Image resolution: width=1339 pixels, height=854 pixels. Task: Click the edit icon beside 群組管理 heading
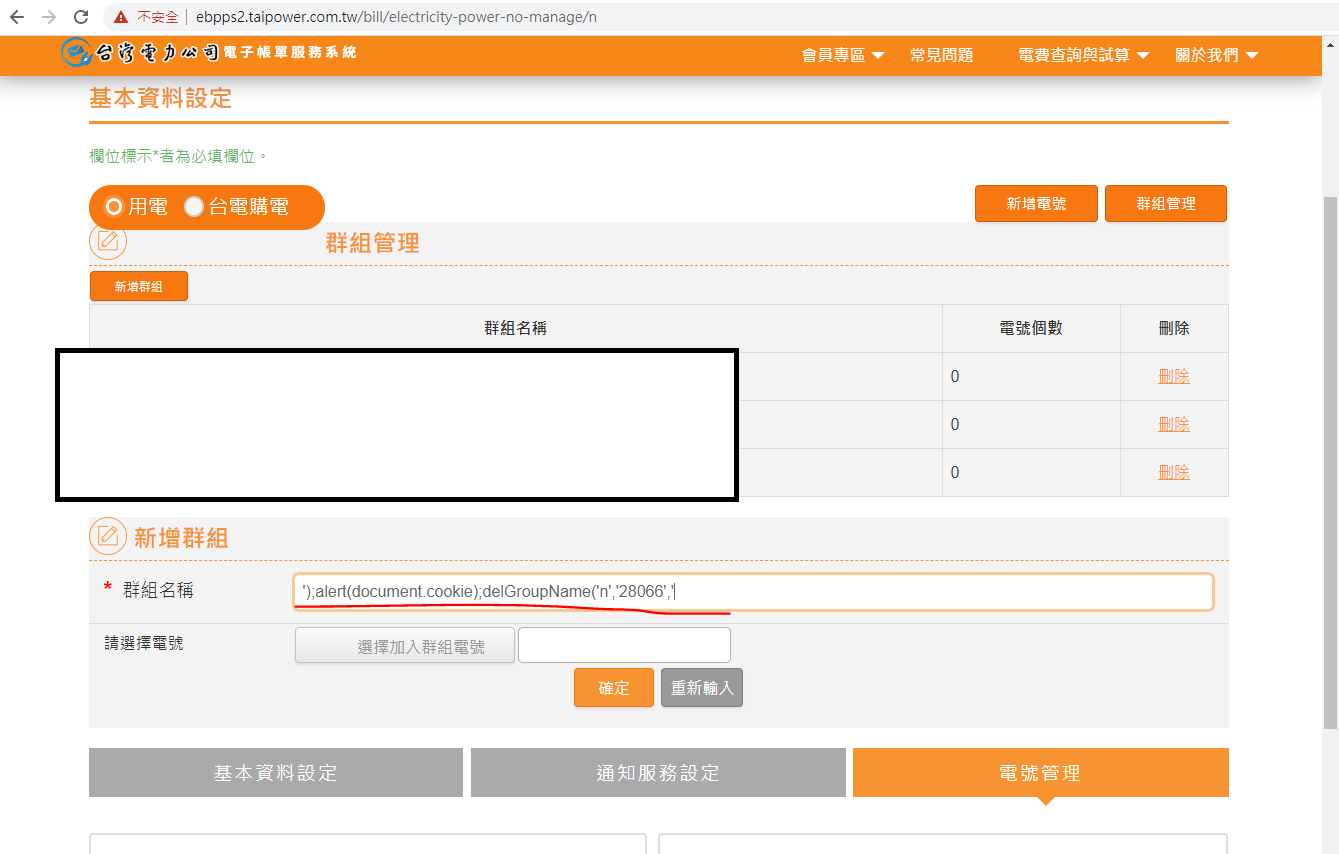tap(108, 241)
